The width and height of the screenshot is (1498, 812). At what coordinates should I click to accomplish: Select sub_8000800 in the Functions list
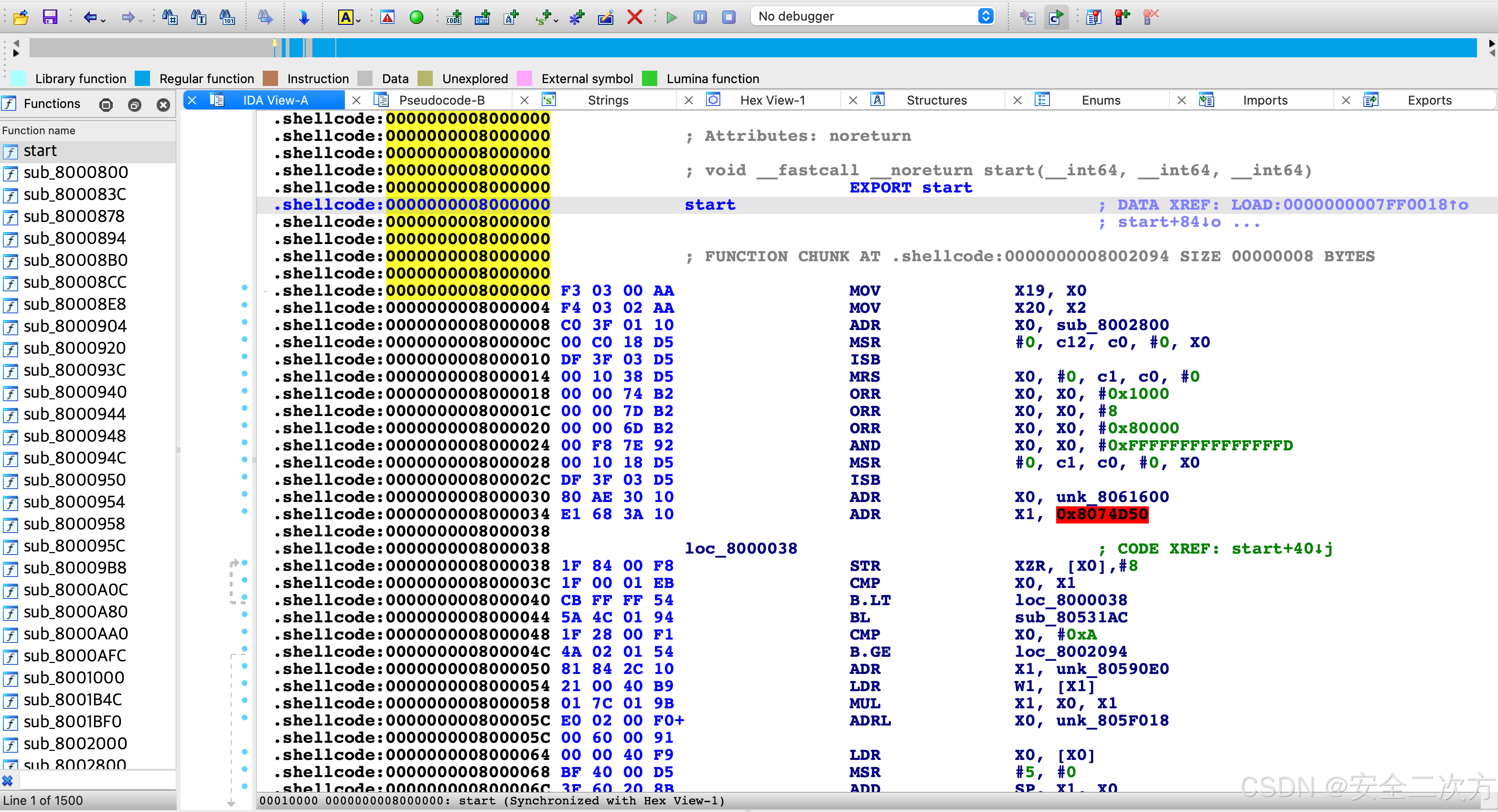(75, 172)
